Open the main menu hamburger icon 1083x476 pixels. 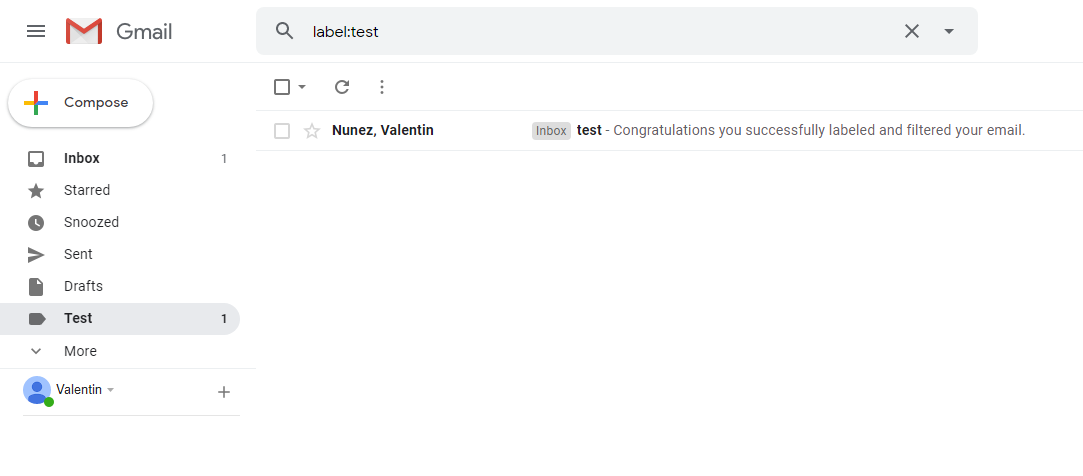point(36,31)
